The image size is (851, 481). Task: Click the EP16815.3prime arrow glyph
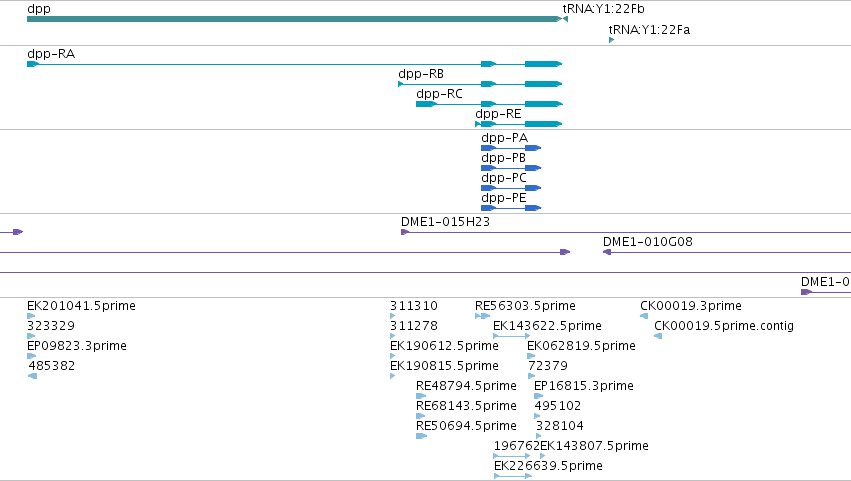point(538,396)
